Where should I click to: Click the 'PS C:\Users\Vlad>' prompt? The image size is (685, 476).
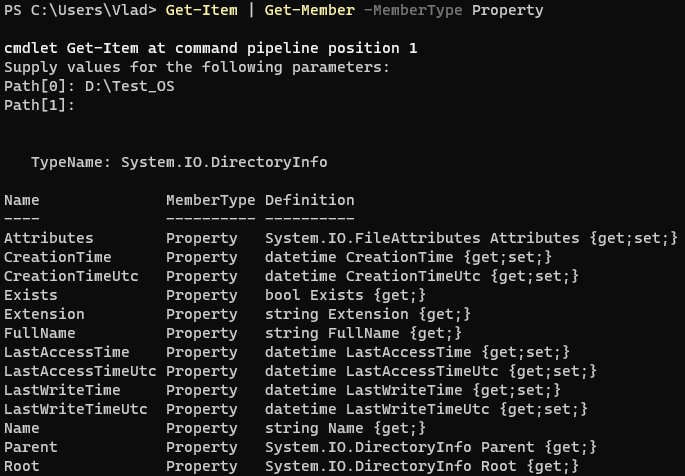tap(80, 10)
